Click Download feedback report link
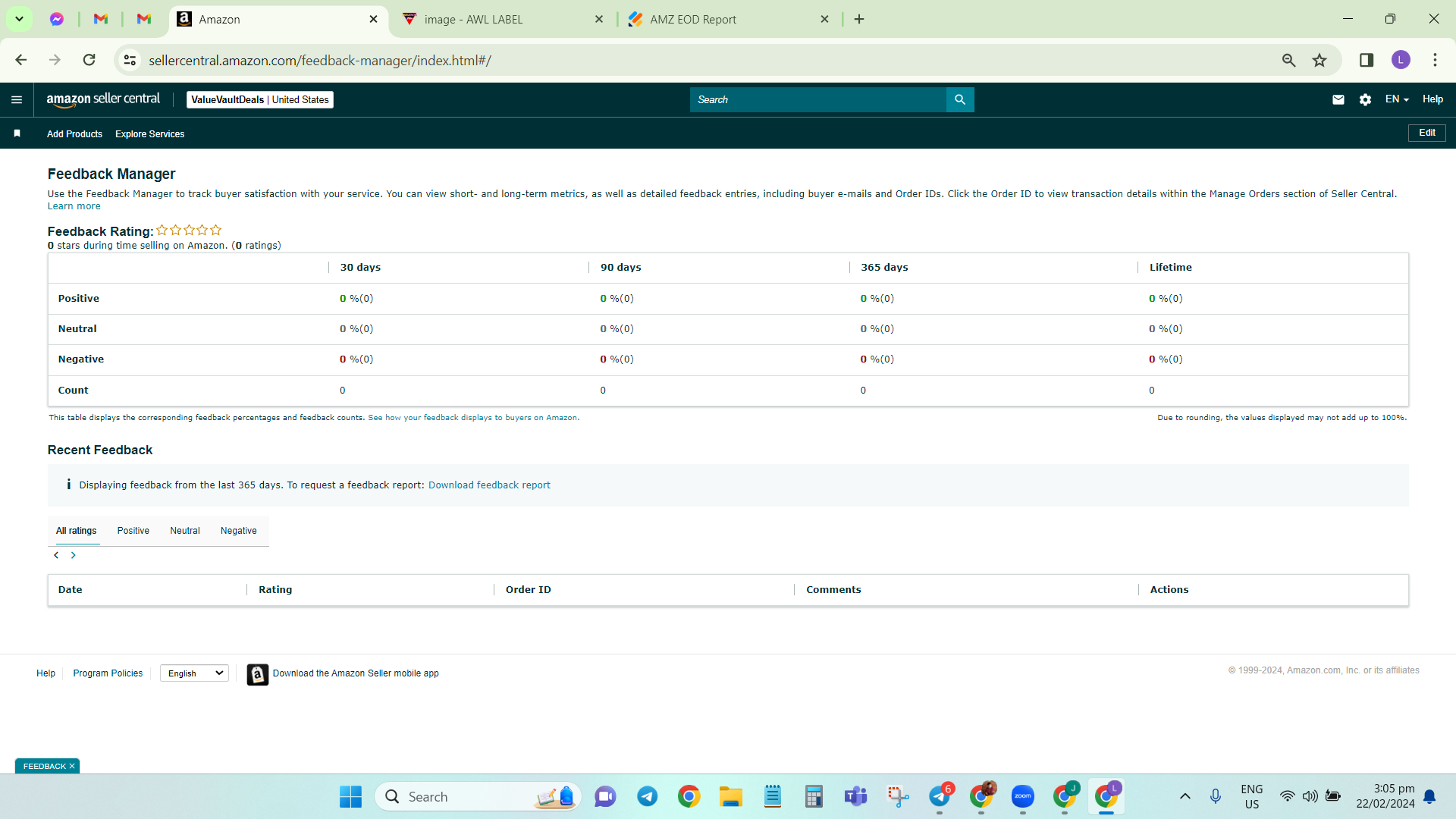 [489, 485]
